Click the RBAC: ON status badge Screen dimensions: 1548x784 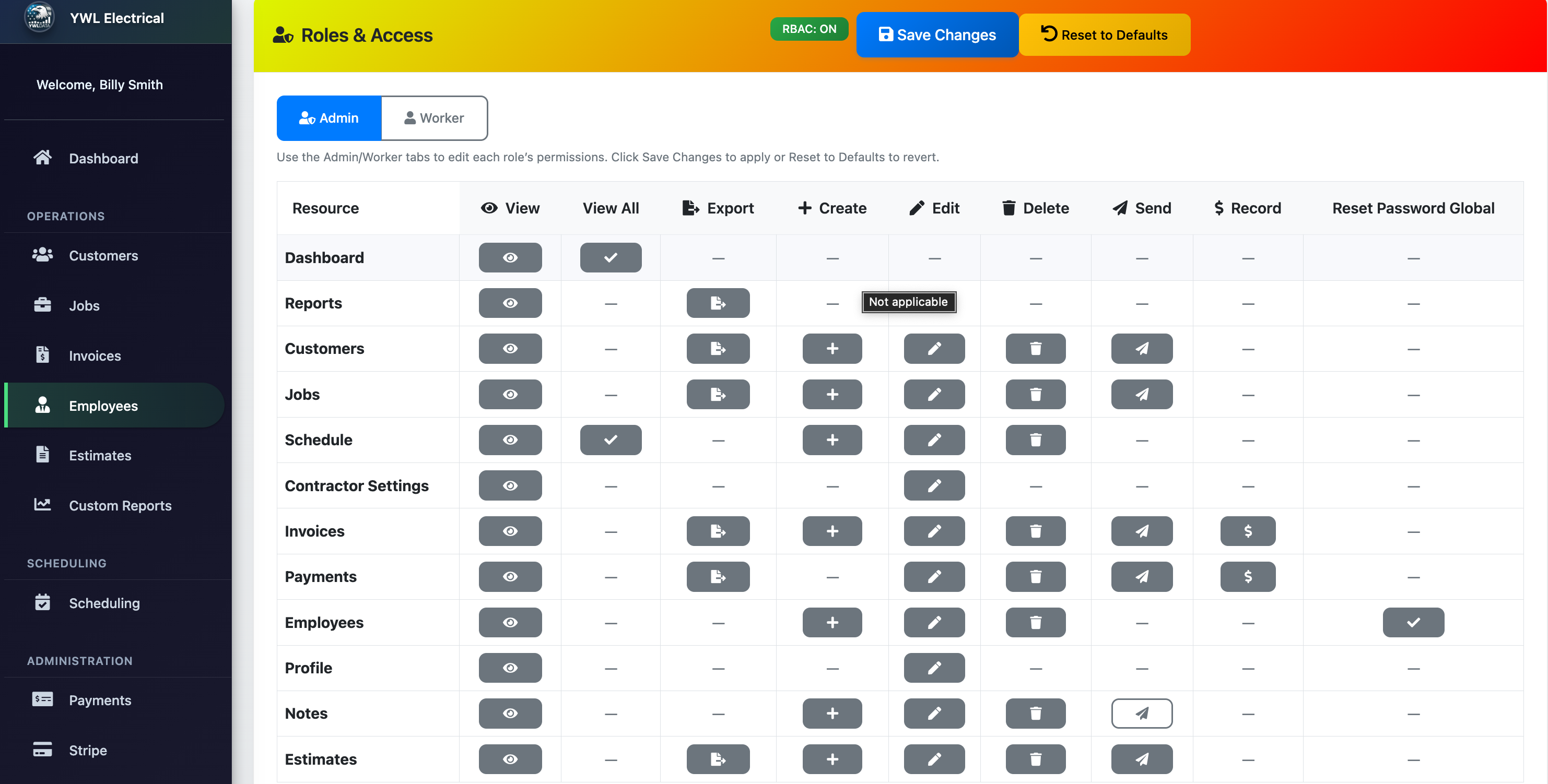pos(809,28)
